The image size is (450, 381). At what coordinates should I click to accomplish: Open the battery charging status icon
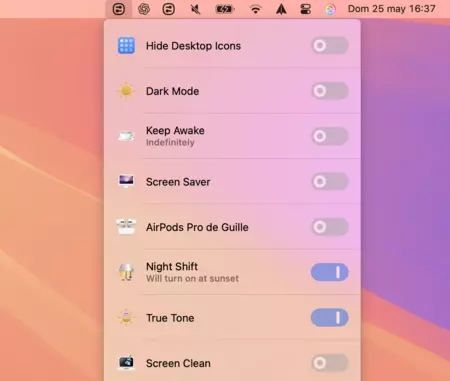pyautogui.click(x=224, y=9)
